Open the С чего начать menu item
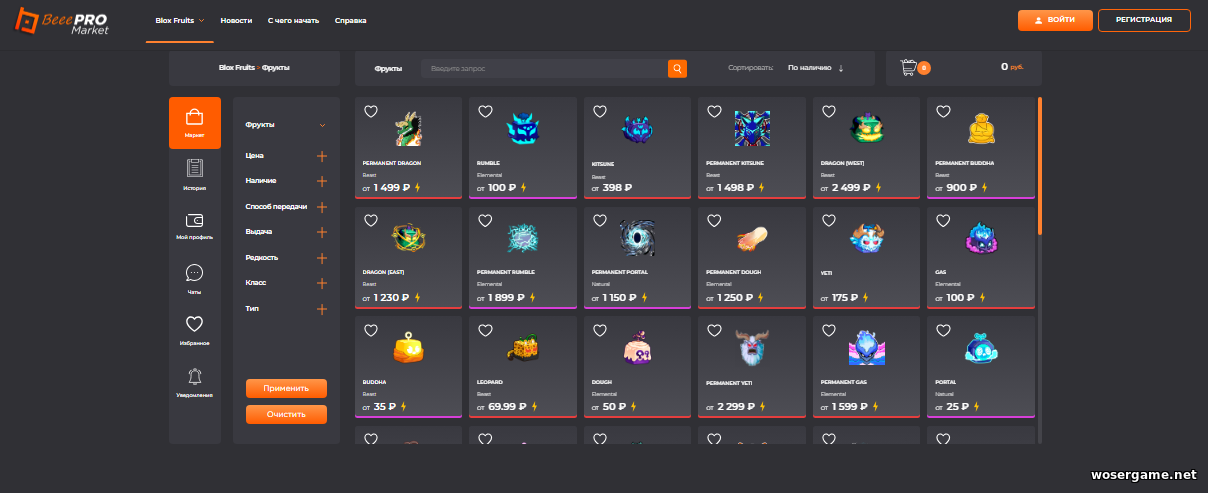Image resolution: width=1208 pixels, height=493 pixels. (293, 20)
